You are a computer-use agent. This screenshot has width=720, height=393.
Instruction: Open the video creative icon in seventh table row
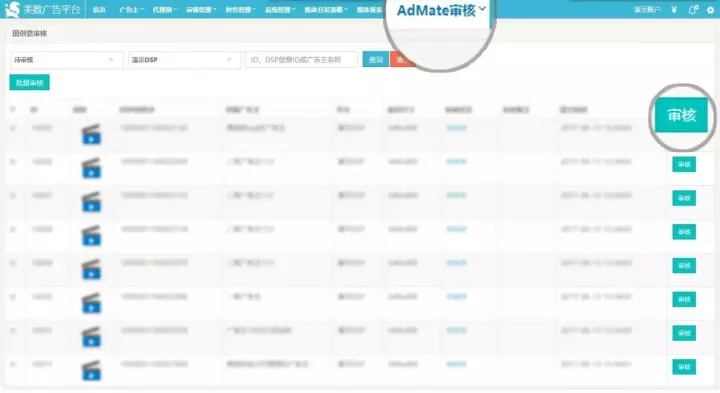tap(91, 337)
